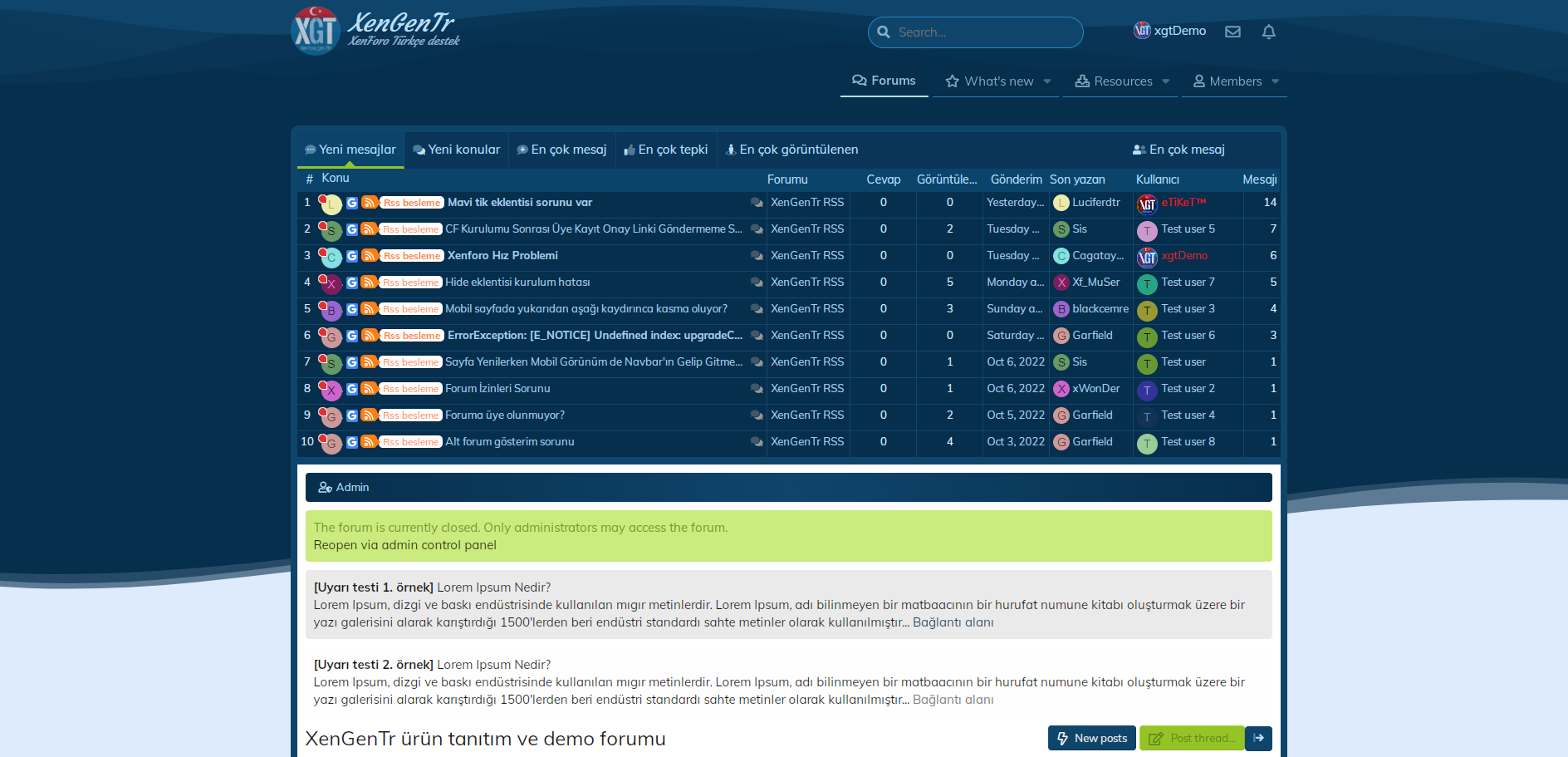Open the Members navigation item
Screen dimensions: 1568x757
[x=1227, y=81]
